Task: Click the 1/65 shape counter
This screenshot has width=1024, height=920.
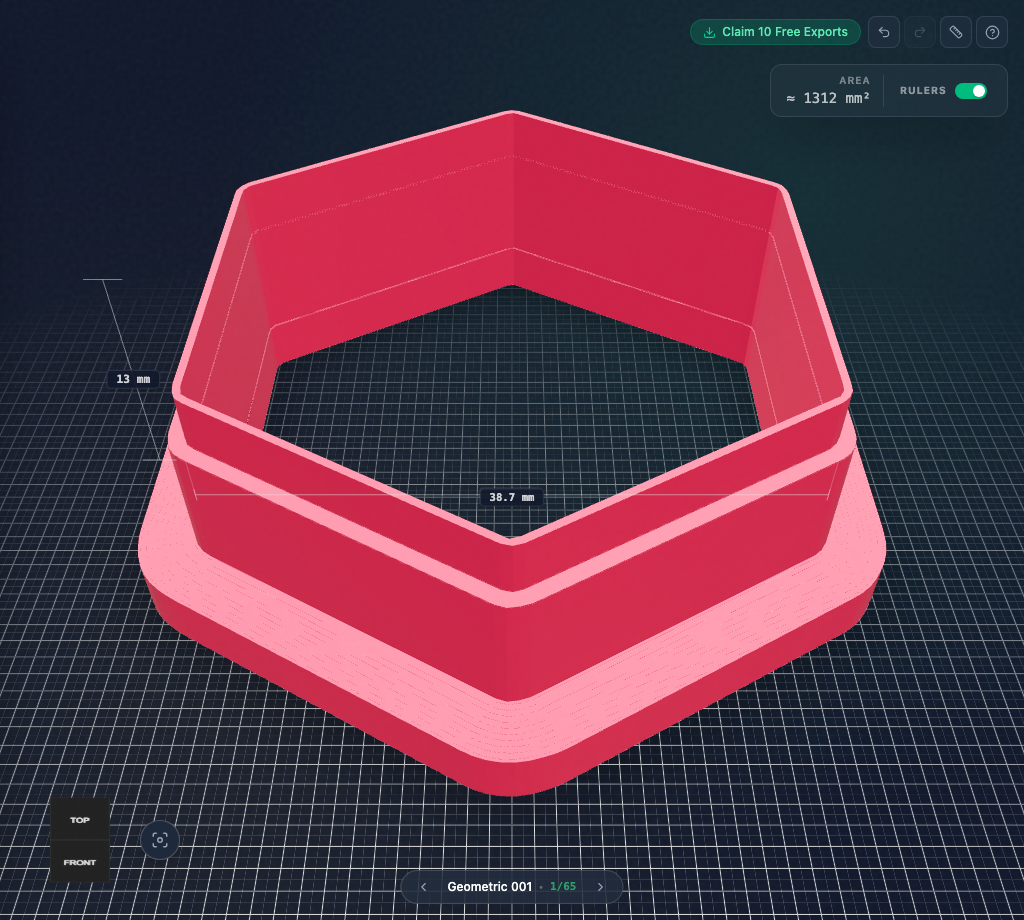Action: pyautogui.click(x=563, y=887)
